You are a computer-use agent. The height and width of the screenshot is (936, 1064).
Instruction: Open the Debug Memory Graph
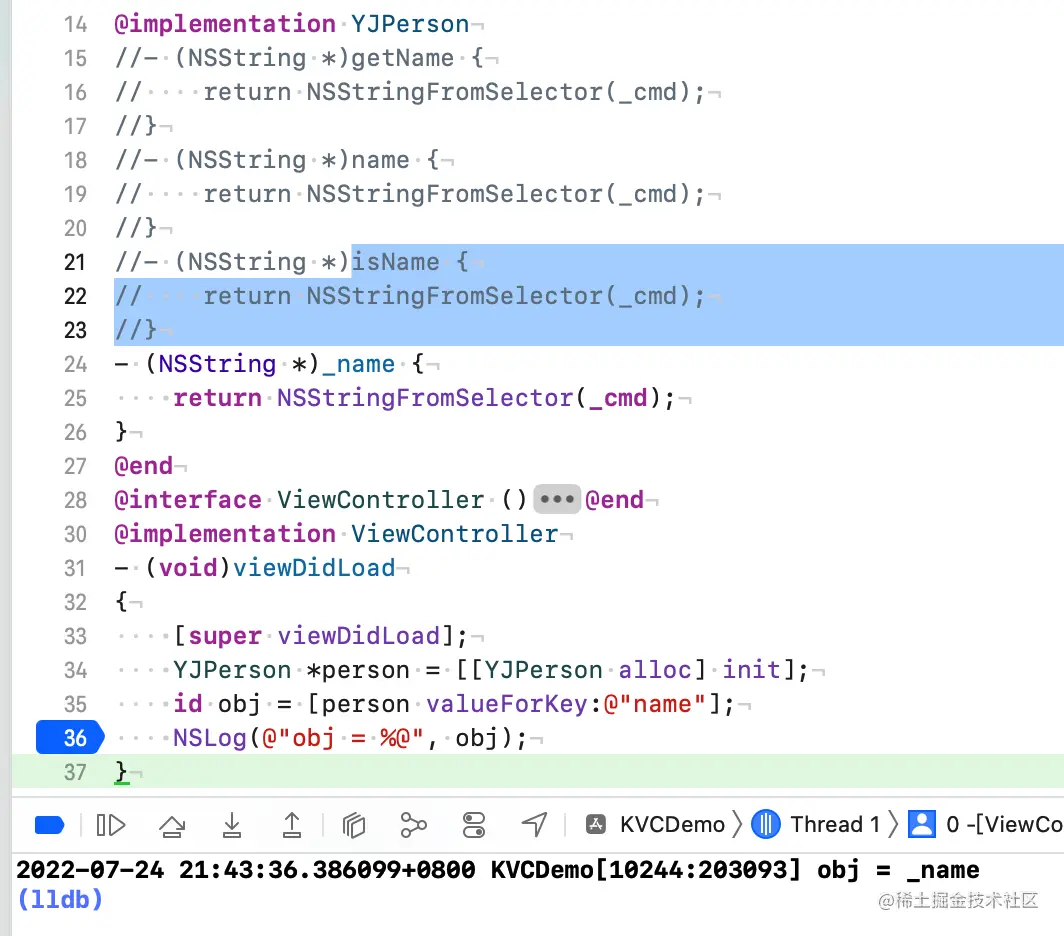(x=413, y=825)
